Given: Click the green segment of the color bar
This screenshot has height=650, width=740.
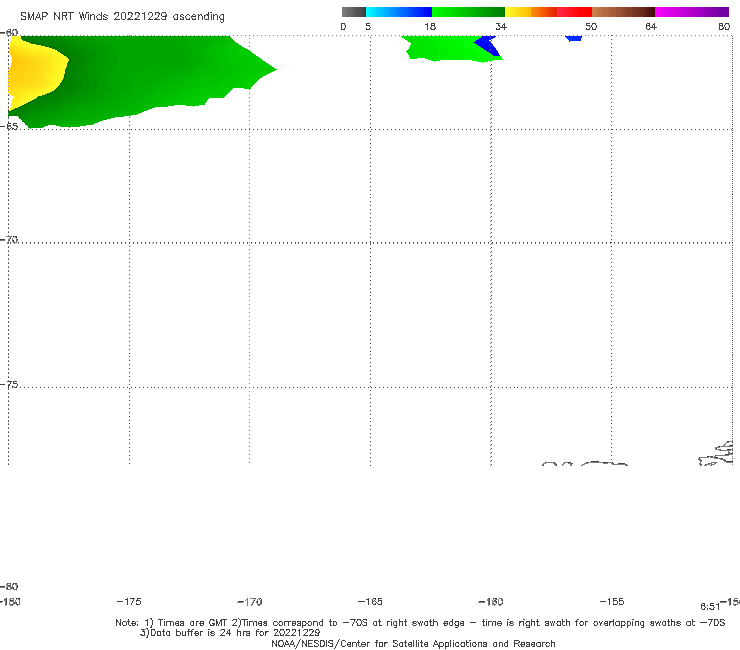Looking at the screenshot, I should coord(468,12).
